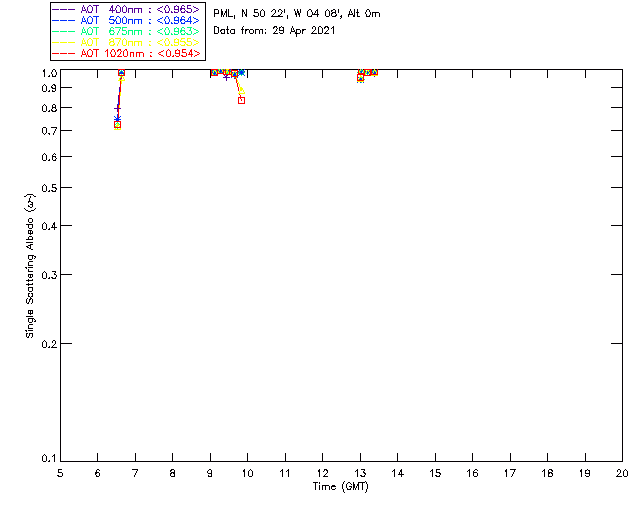Click the x-axis tick label 9
The width and height of the screenshot is (640, 512).
click(210, 473)
